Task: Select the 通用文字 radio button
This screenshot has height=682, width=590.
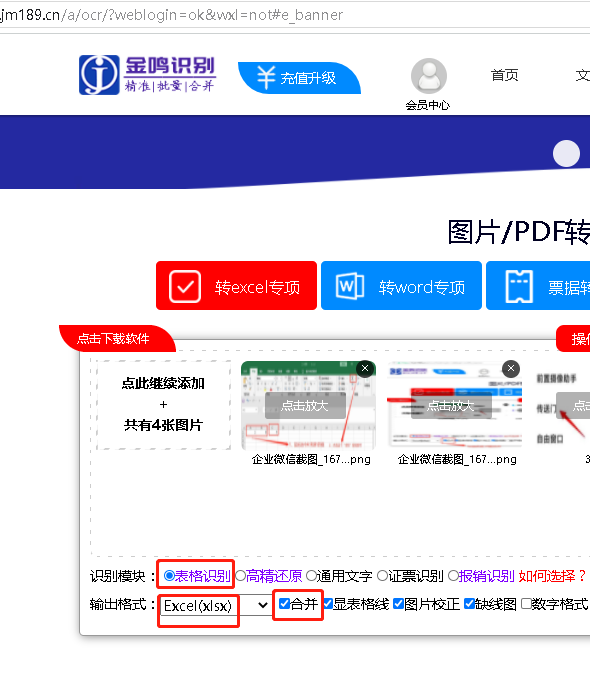Action: click(x=311, y=576)
